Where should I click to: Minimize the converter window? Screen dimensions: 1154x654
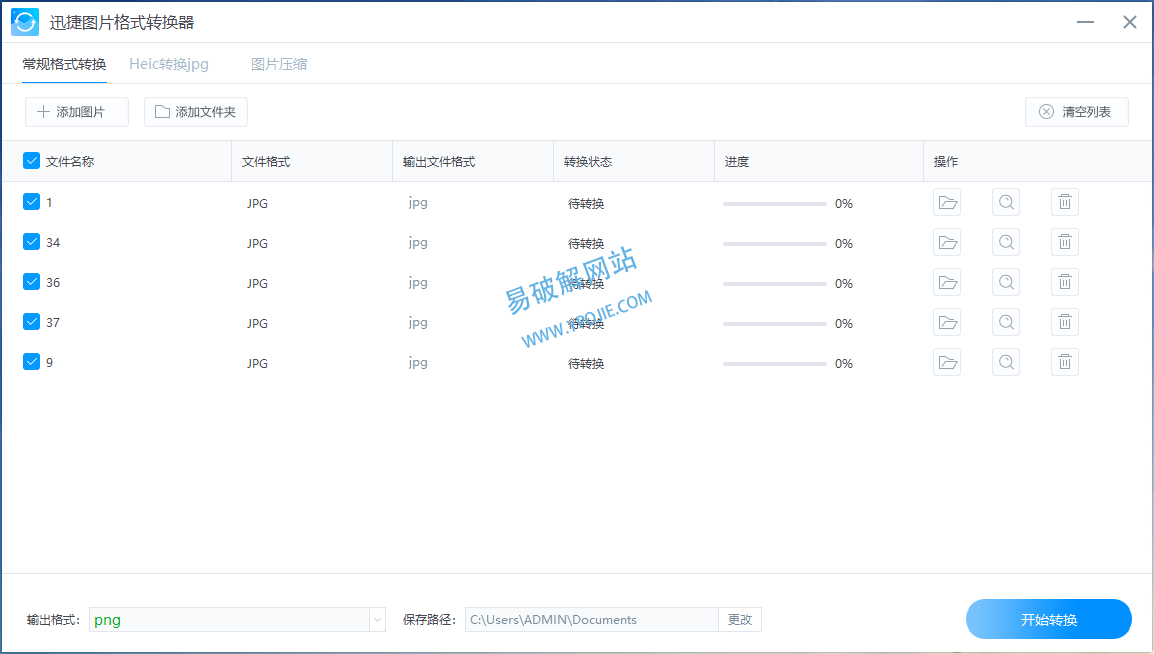(x=1086, y=22)
